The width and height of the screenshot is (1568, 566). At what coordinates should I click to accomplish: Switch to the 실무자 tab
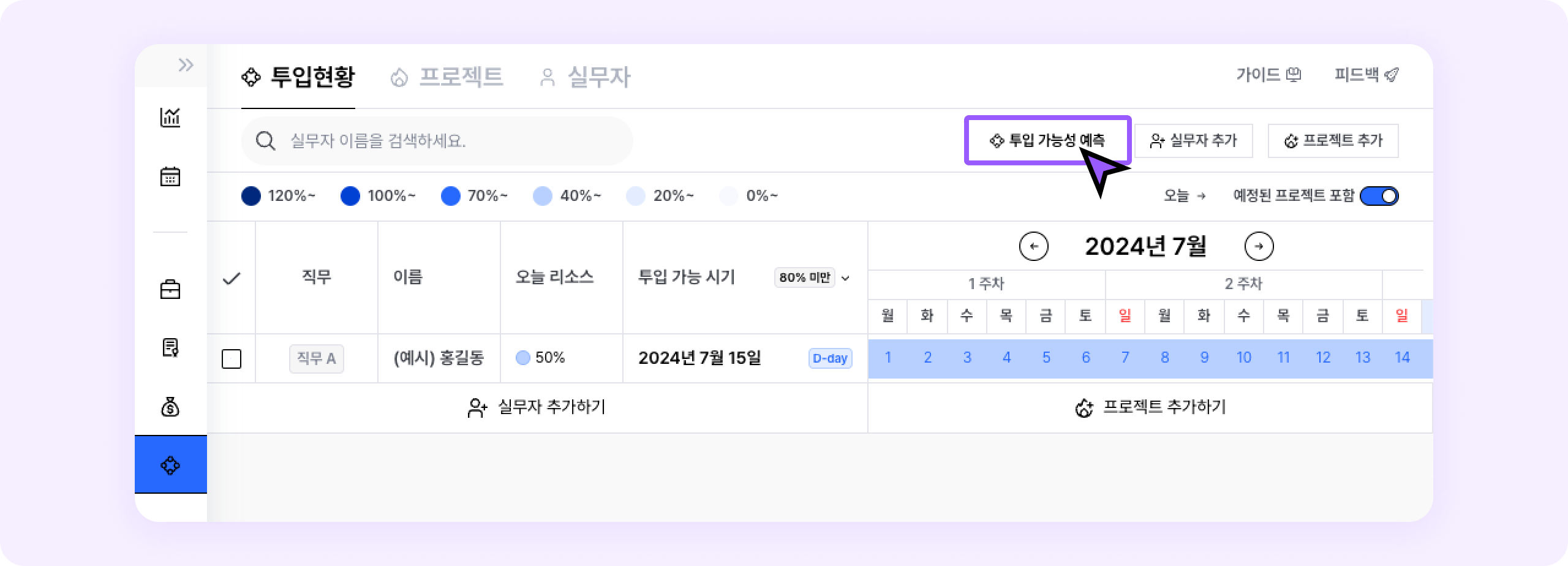585,77
